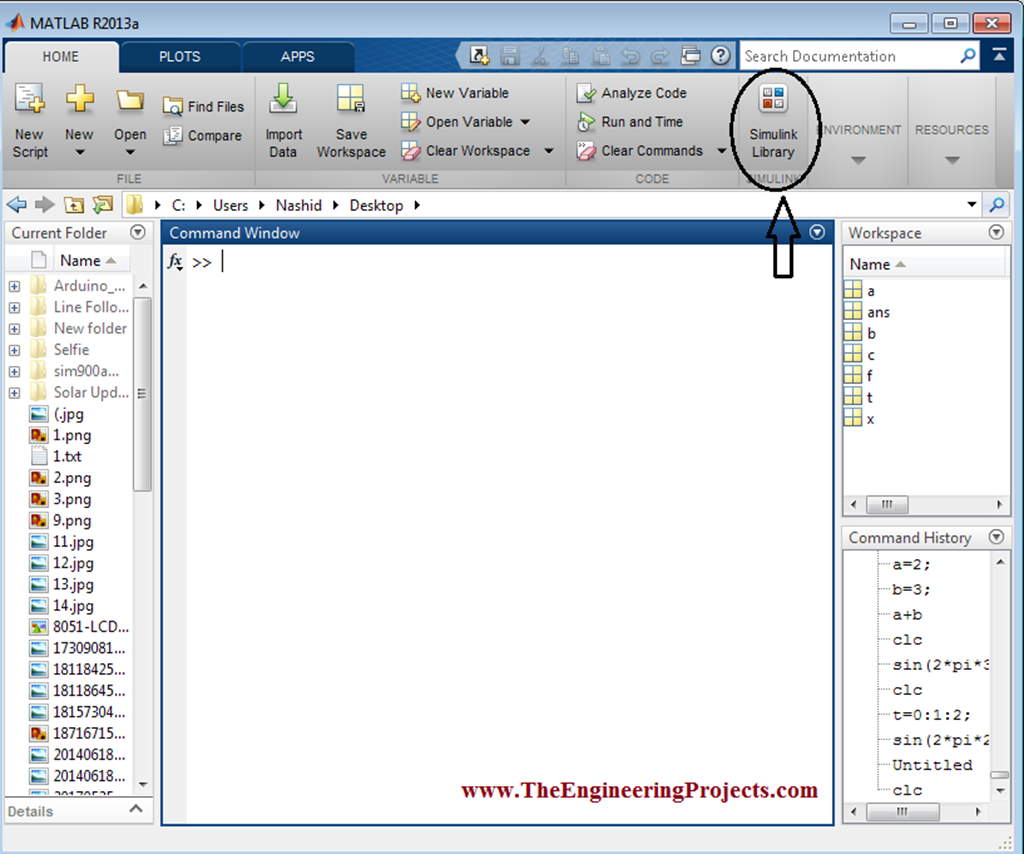Open the address bar path dropdown
The image size is (1024, 854).
[973, 204]
